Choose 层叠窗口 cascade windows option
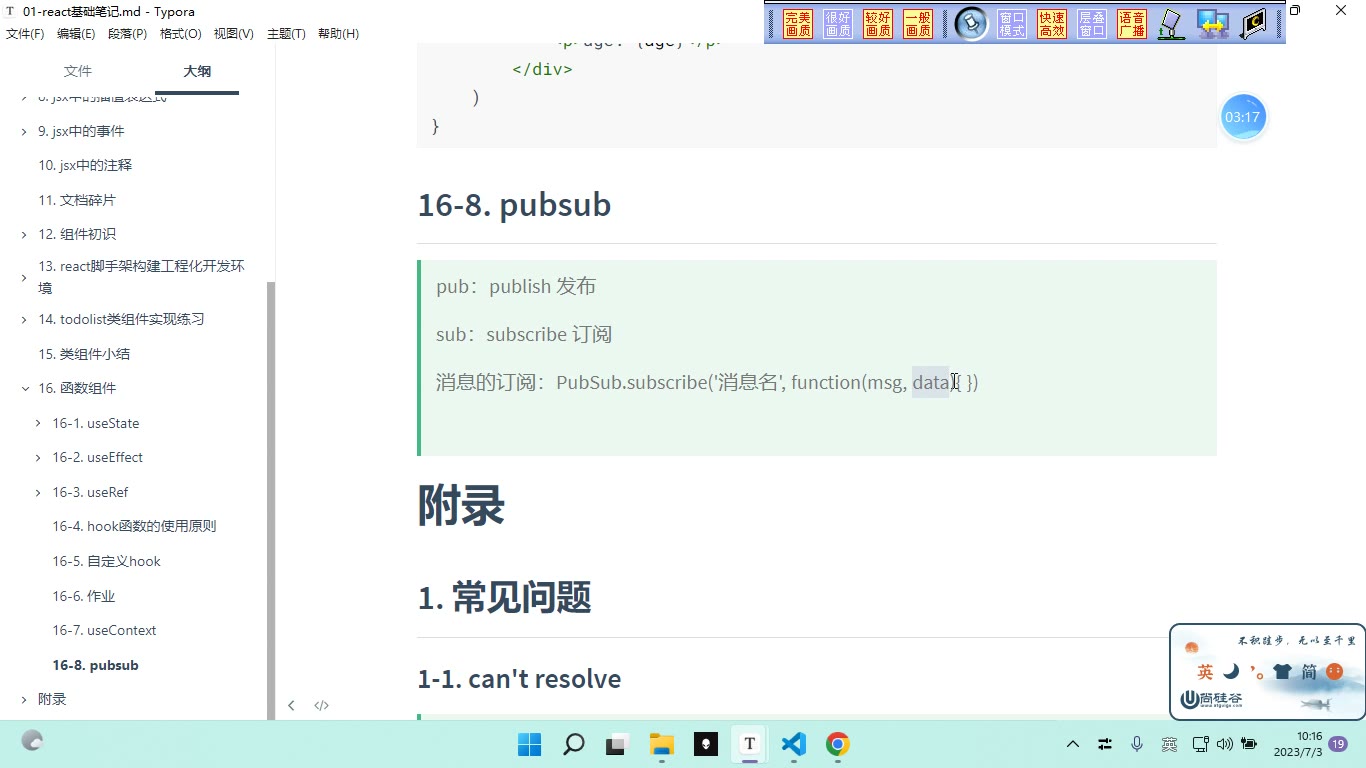Screen dimensions: 1366x768 [x=1092, y=24]
